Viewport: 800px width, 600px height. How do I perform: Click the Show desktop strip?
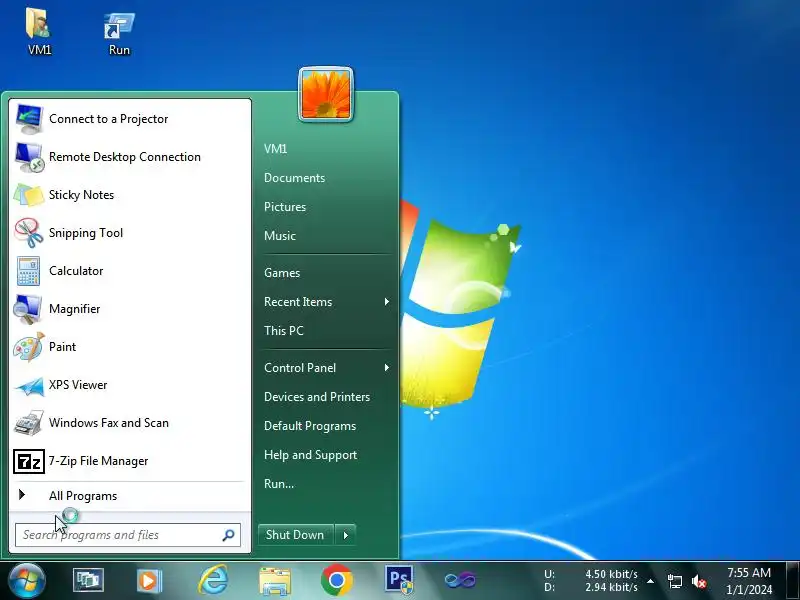[793, 581]
